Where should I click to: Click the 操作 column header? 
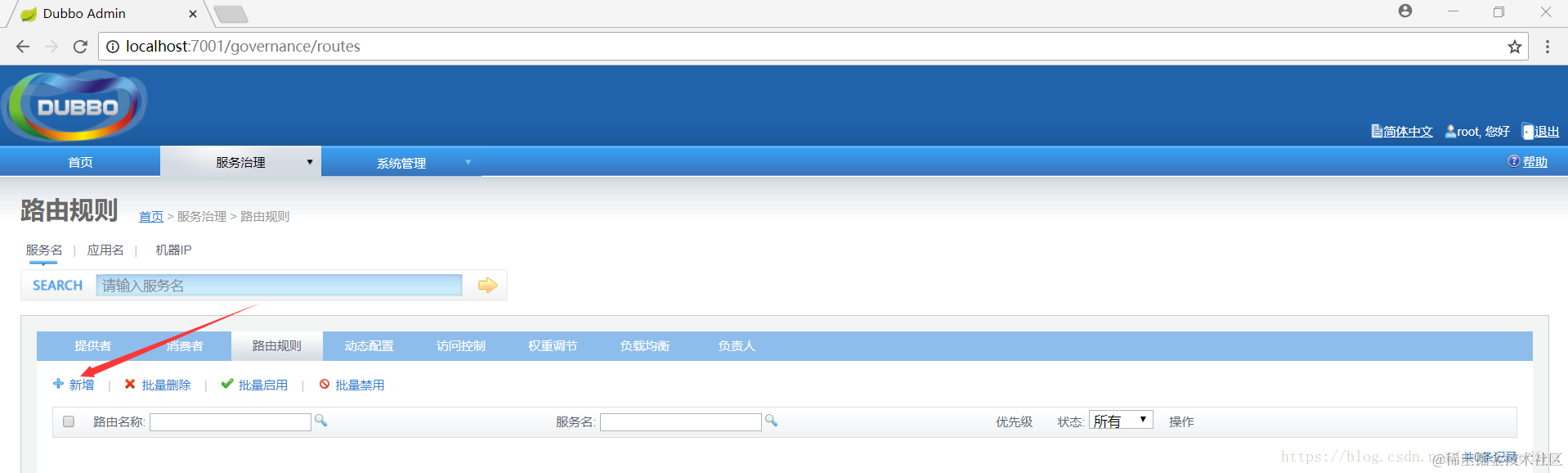1181,421
